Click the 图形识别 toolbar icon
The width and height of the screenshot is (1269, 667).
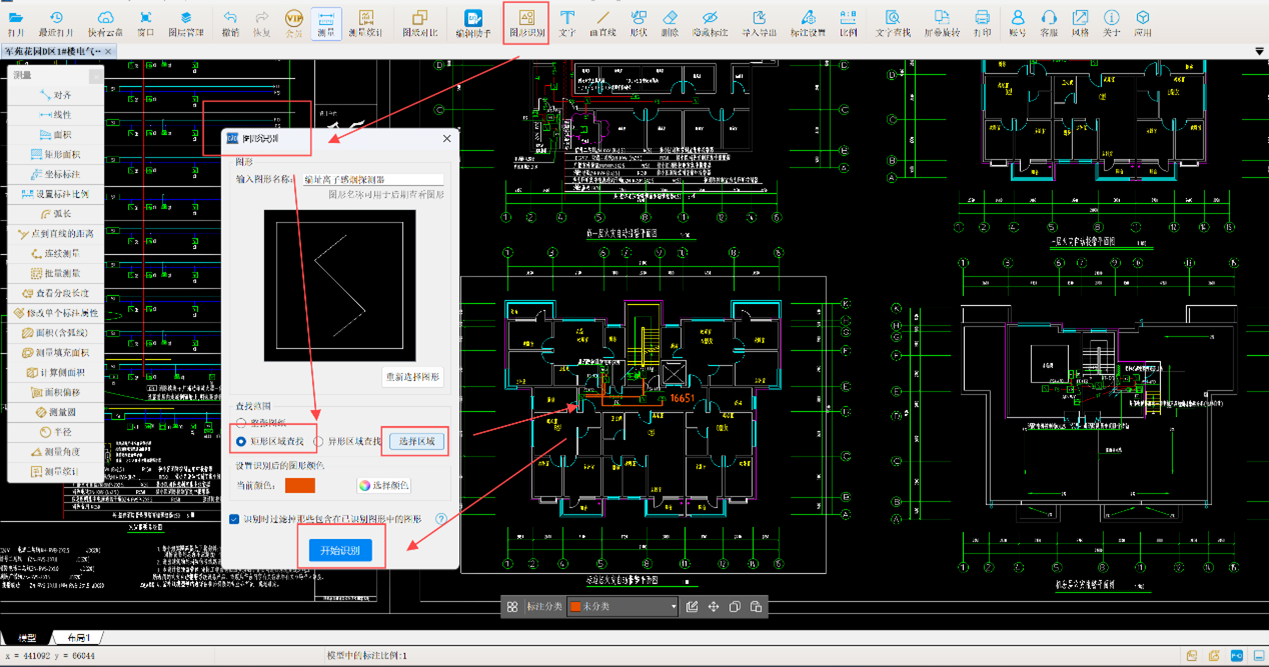(527, 22)
